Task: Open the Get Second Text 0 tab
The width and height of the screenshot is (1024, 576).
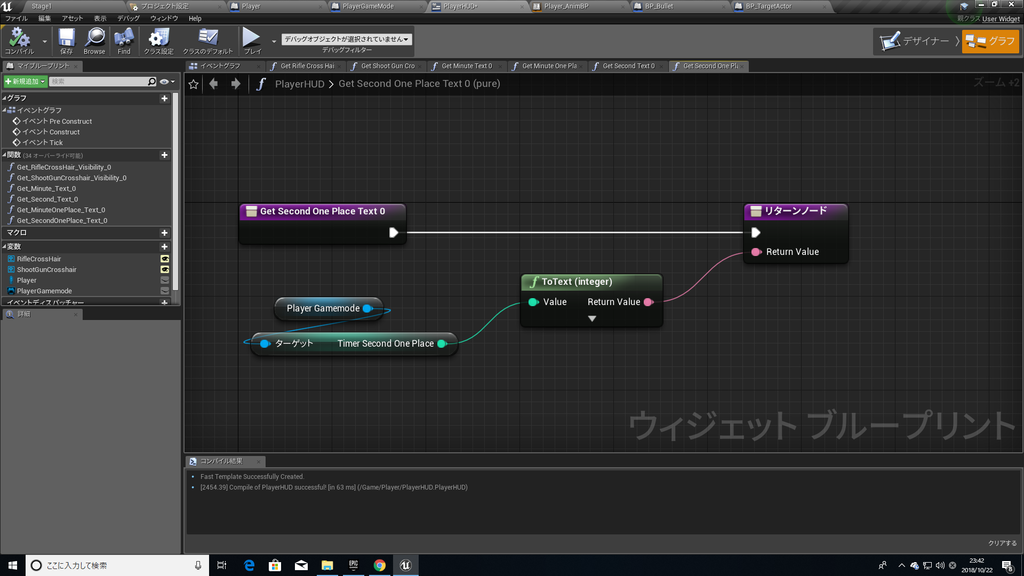Action: [x=628, y=66]
